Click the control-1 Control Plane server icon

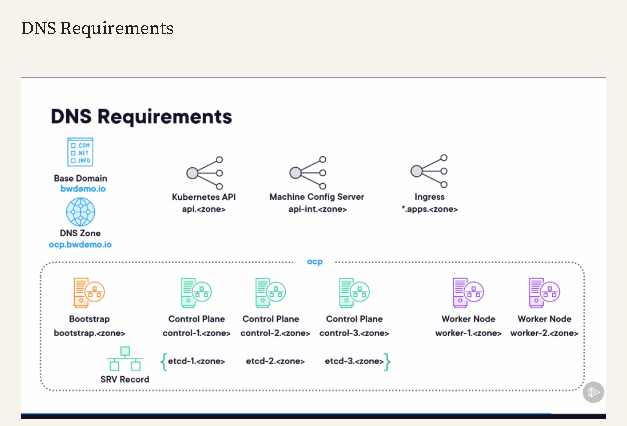(196, 293)
